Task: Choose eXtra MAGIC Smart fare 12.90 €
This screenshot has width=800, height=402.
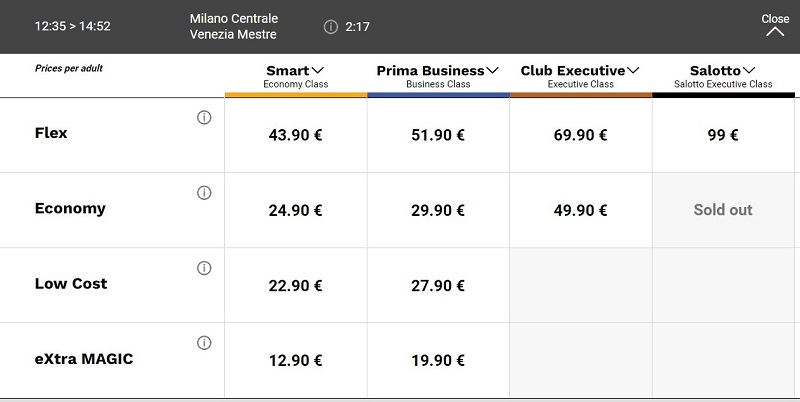Action: [295, 360]
